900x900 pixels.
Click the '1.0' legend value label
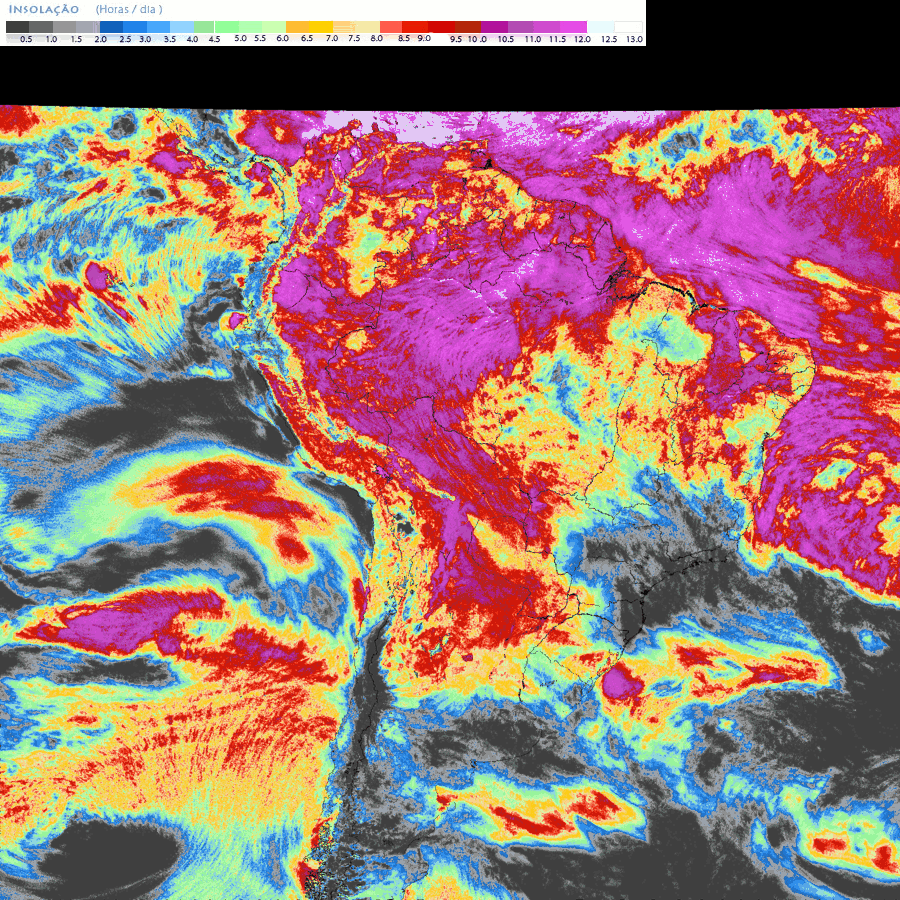tap(51, 39)
